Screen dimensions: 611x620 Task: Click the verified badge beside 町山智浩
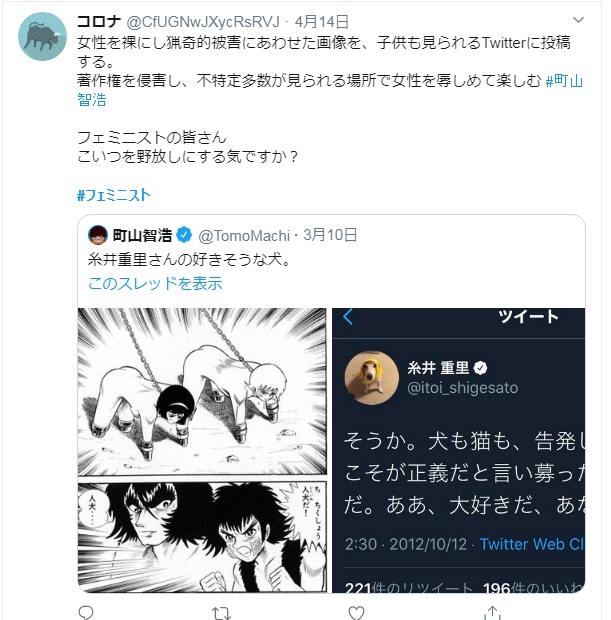point(184,235)
